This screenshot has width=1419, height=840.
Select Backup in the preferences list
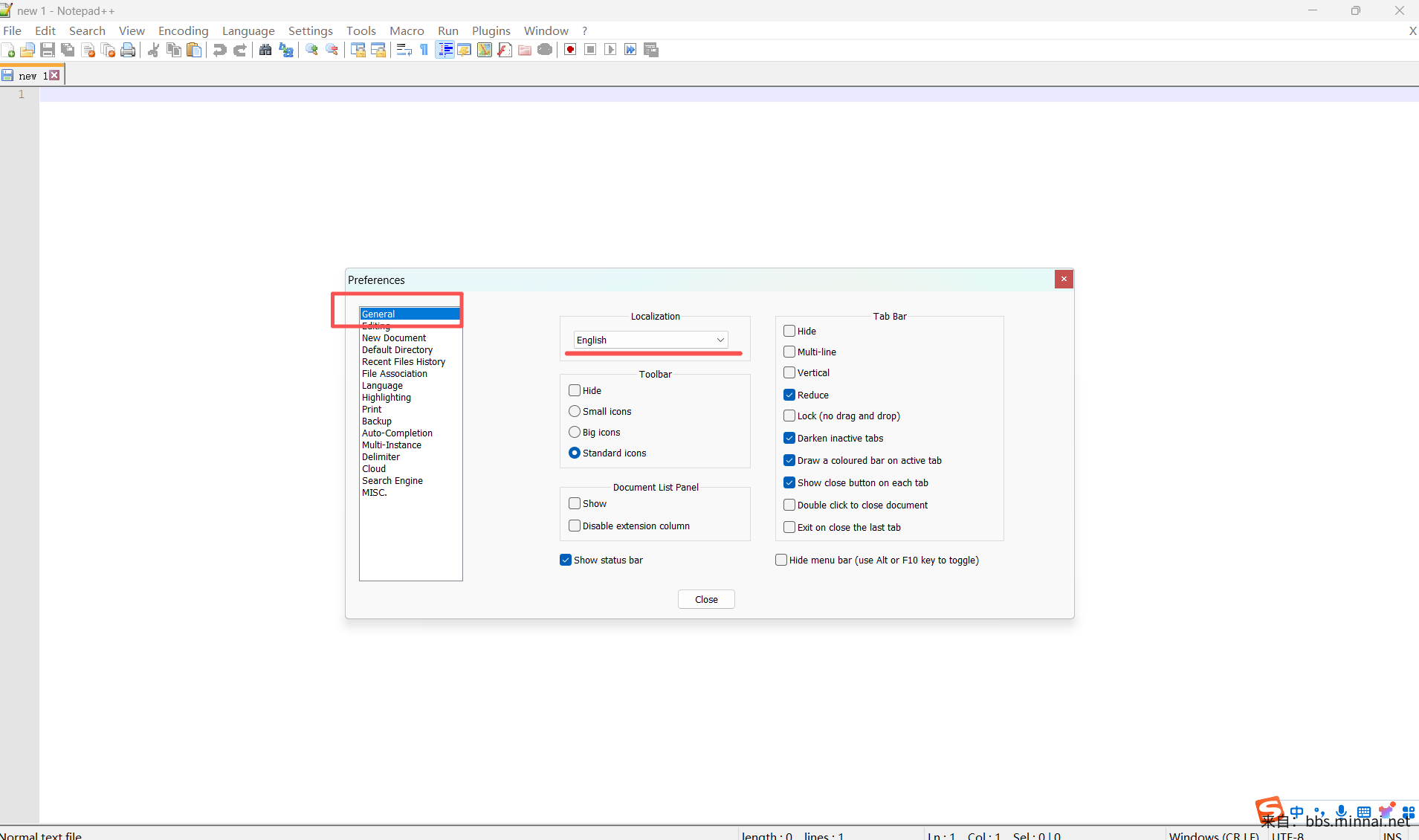tap(377, 421)
